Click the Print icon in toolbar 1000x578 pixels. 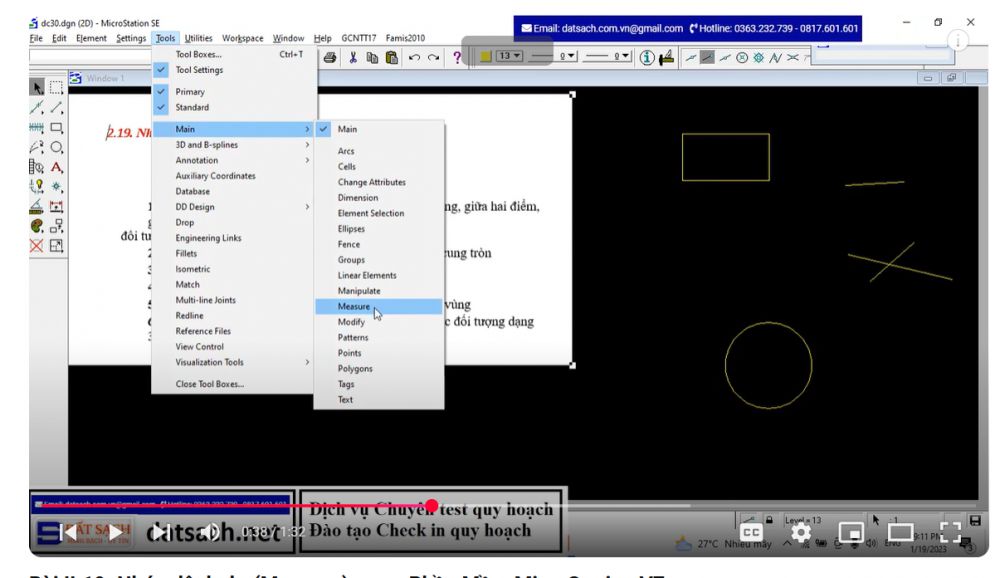click(x=330, y=59)
